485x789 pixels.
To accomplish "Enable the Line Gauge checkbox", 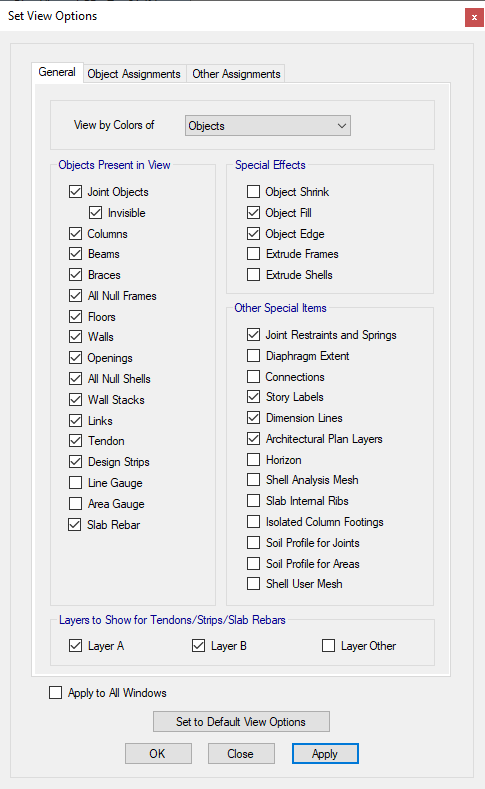I will click(x=75, y=483).
